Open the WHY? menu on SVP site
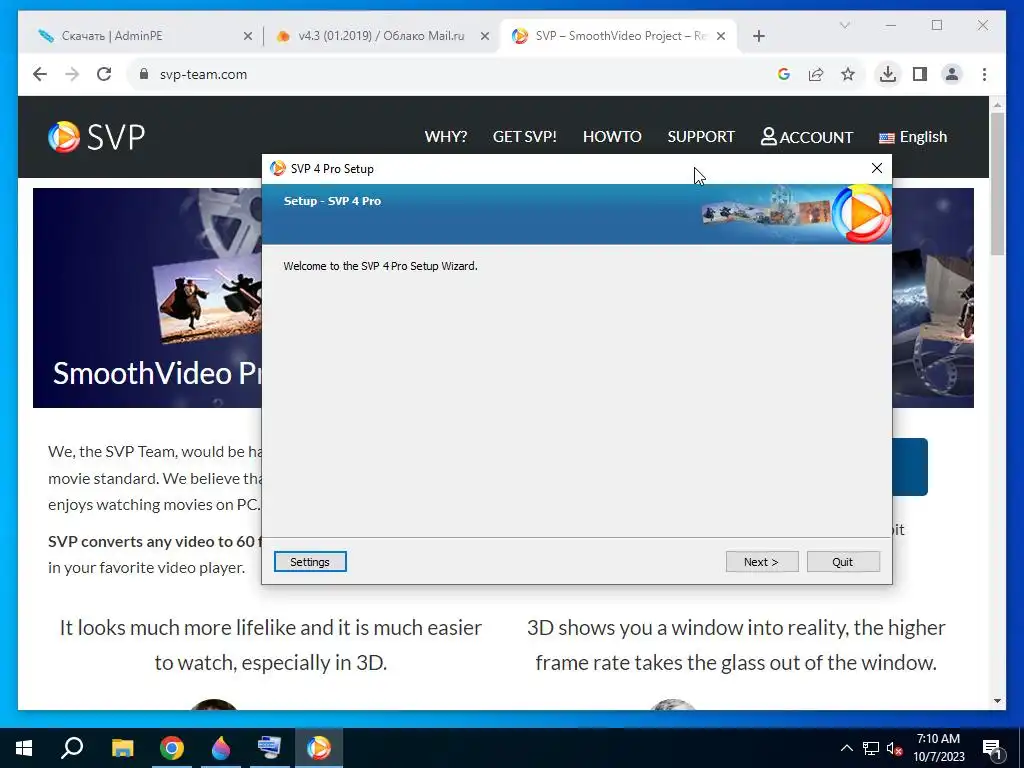Viewport: 1024px width, 768px height. pos(445,136)
